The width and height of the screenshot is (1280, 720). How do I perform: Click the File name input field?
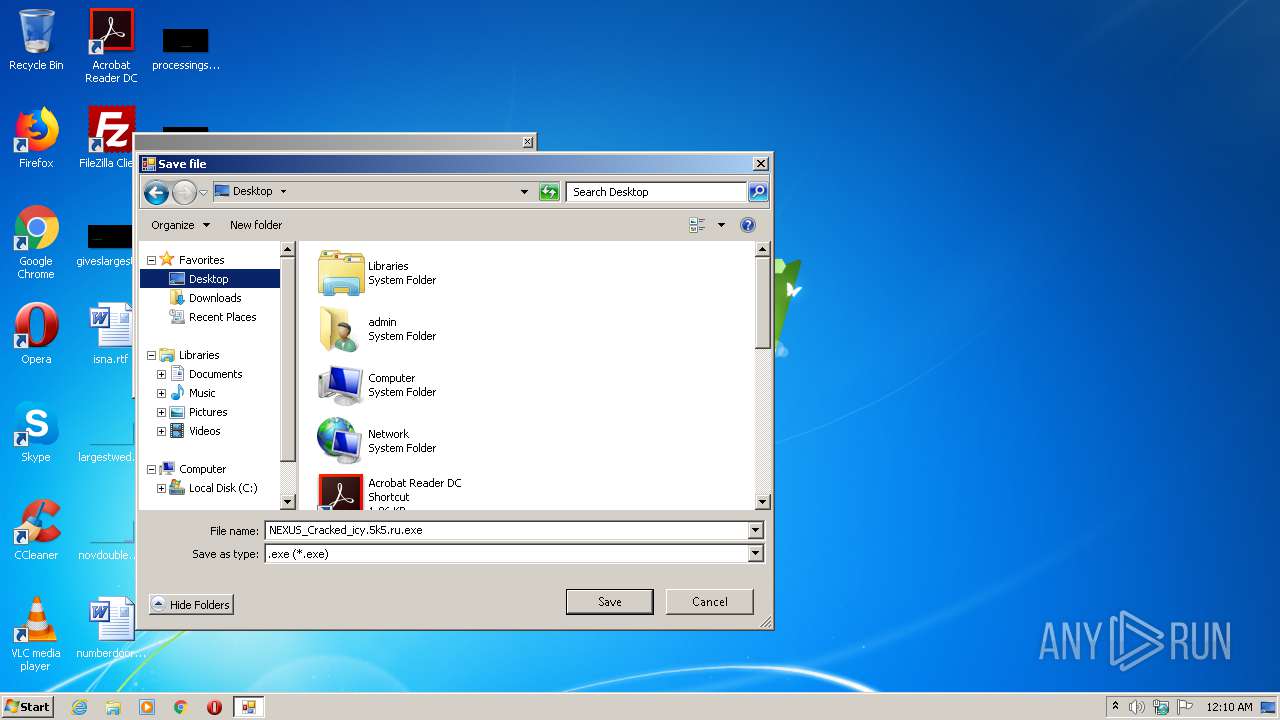pos(506,530)
